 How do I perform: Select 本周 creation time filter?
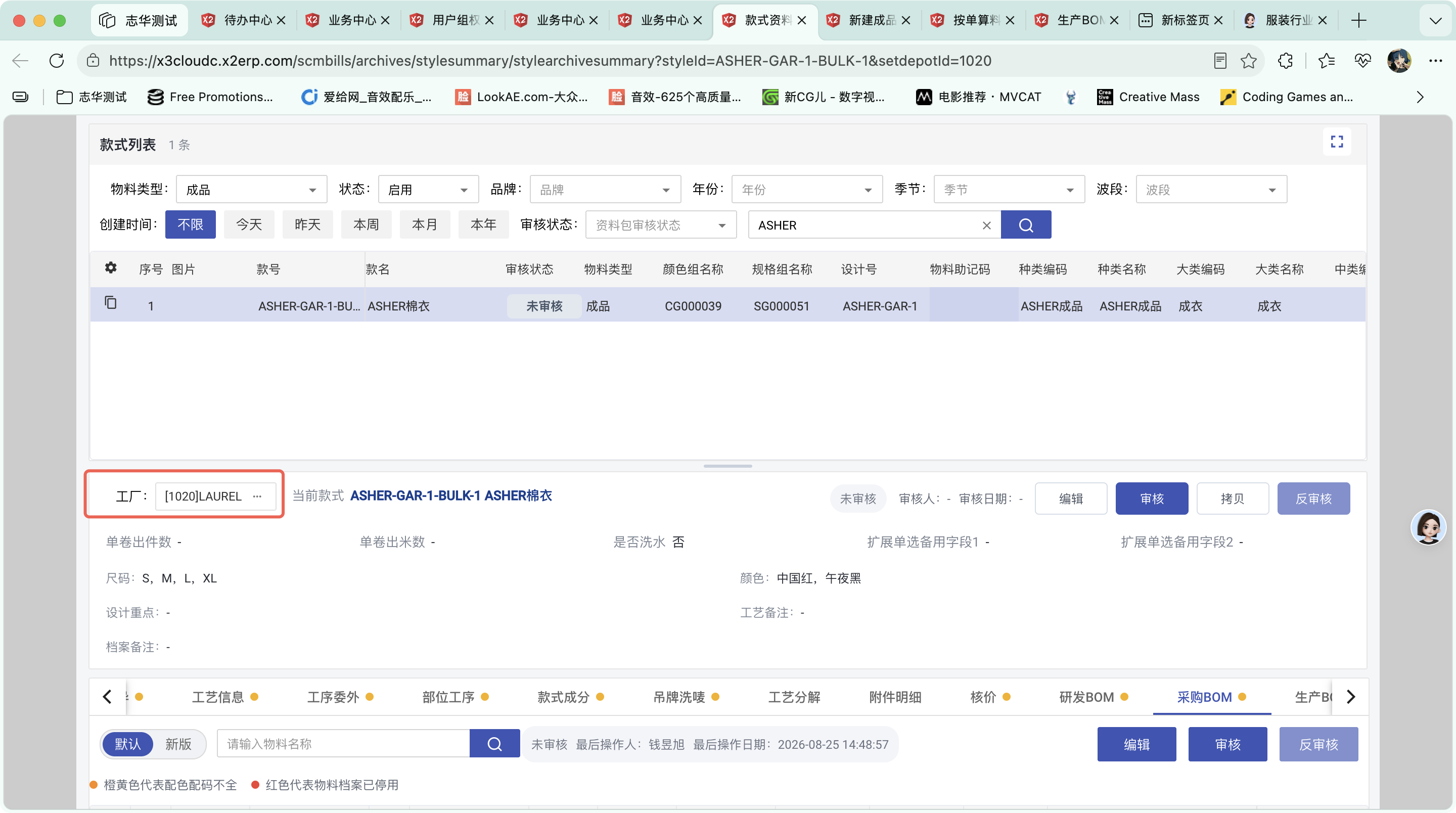366,224
